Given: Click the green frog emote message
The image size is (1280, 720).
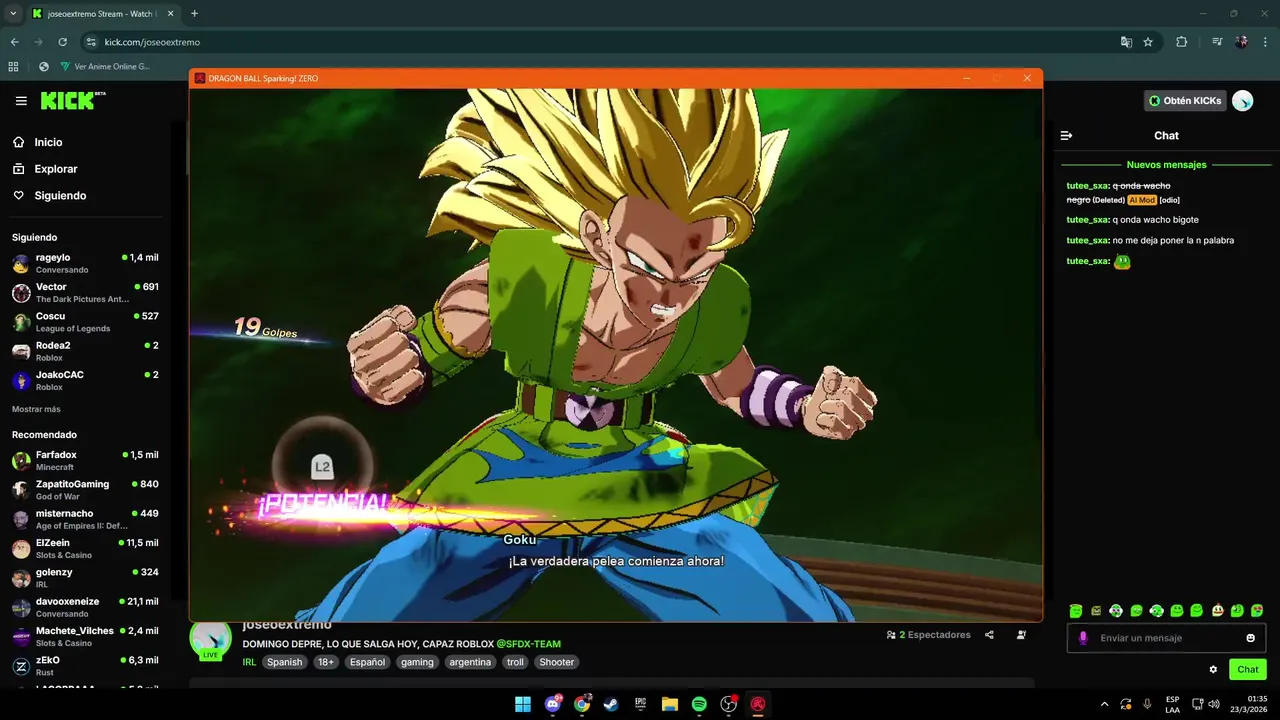Looking at the screenshot, I should [x=1122, y=261].
